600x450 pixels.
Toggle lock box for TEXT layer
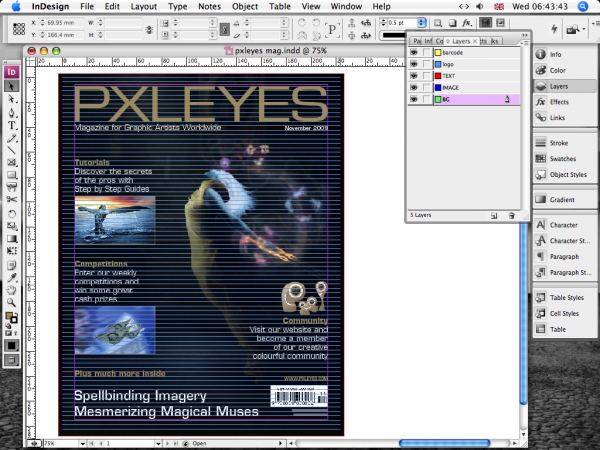point(426,76)
